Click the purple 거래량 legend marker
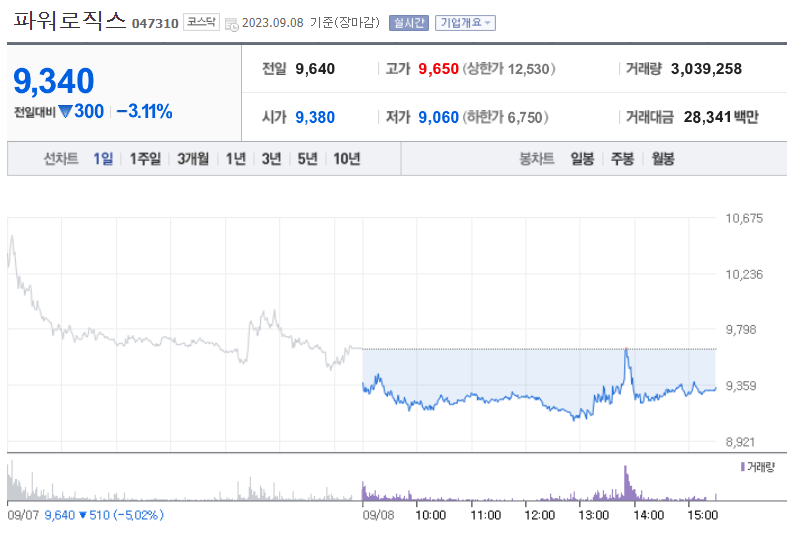Screen dimensions: 787x540 tap(742, 467)
